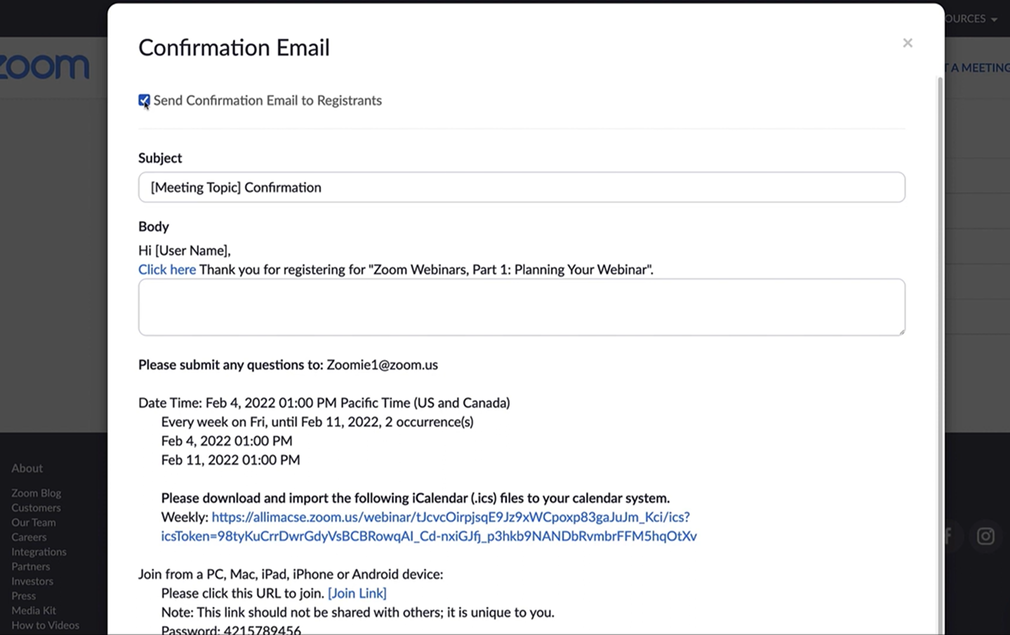Click the Partners footer link
This screenshot has width=1010, height=635.
pyautogui.click(x=29, y=565)
